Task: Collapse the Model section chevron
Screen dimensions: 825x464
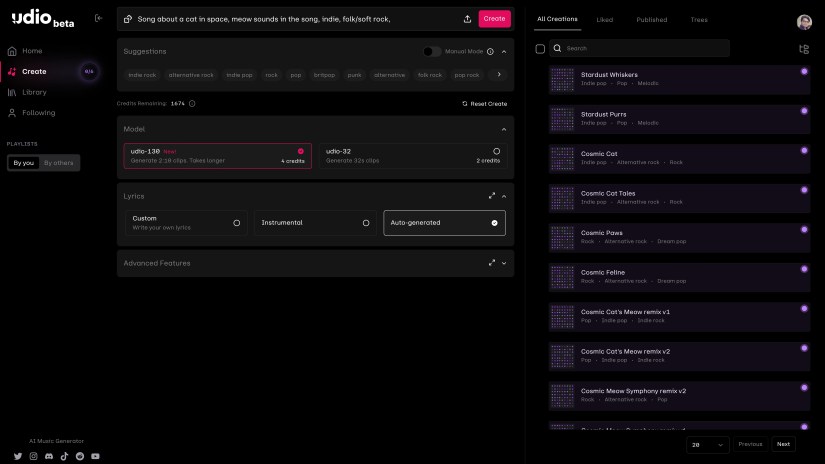Action: (504, 129)
